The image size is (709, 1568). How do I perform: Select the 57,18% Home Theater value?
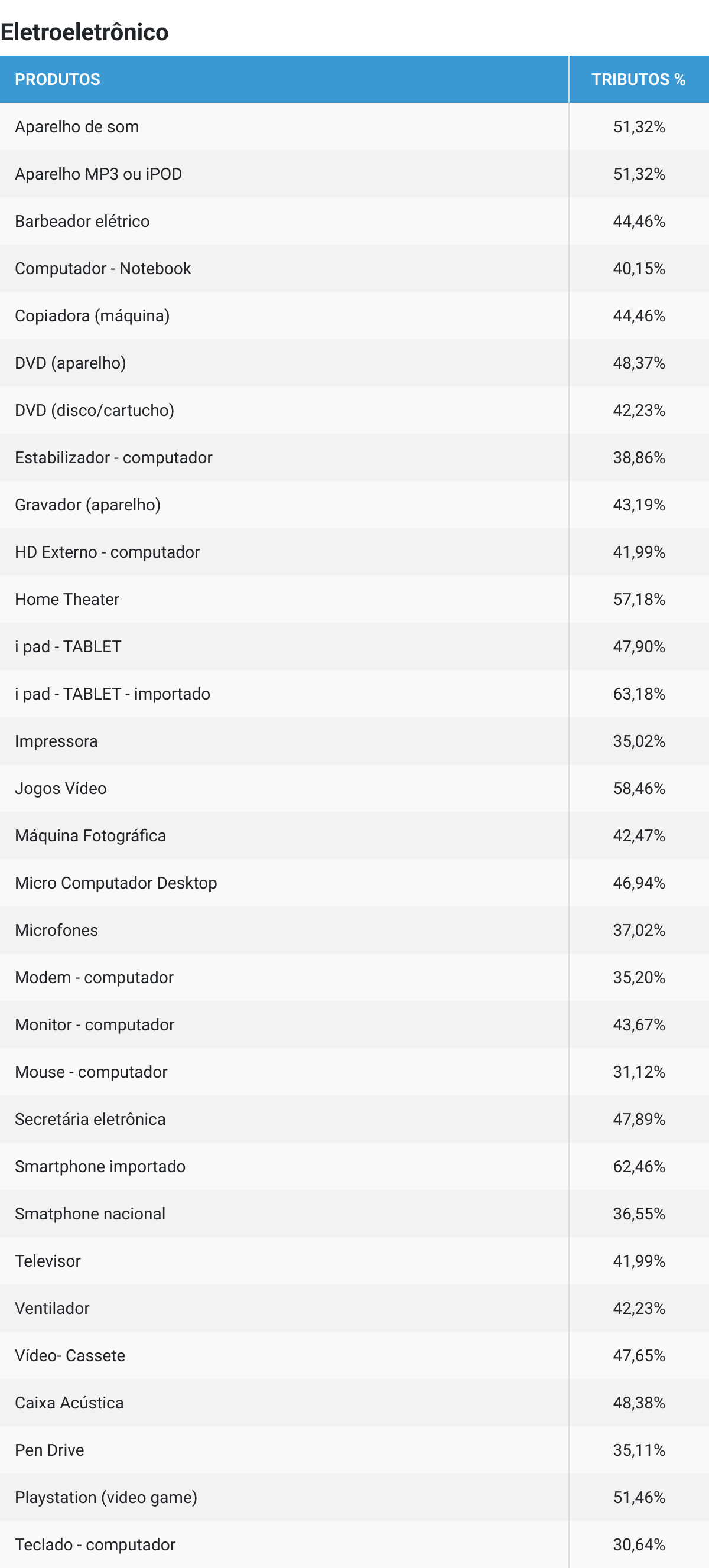639,600
